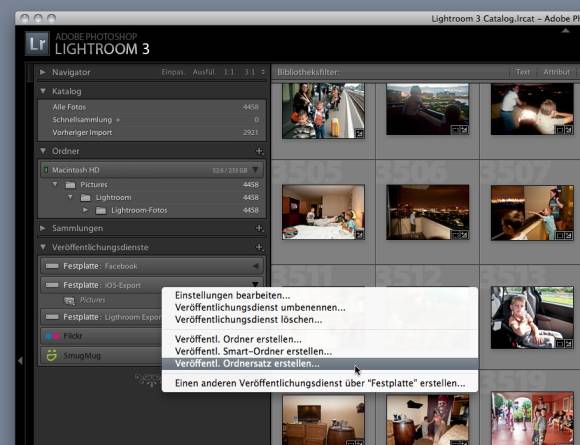Expand the Sammlungen panel
The image size is (580, 445).
tap(43, 228)
